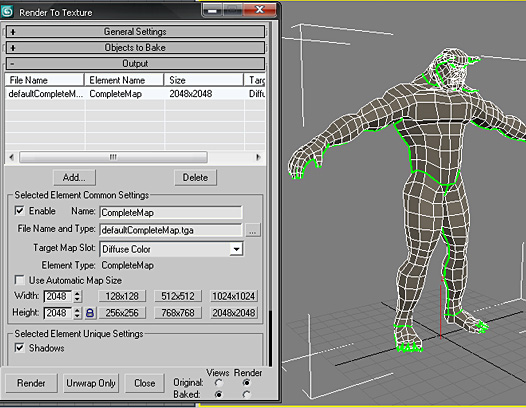Click the Element Name column header
Viewport: 526px width, 408px height.
pyautogui.click(x=124, y=80)
